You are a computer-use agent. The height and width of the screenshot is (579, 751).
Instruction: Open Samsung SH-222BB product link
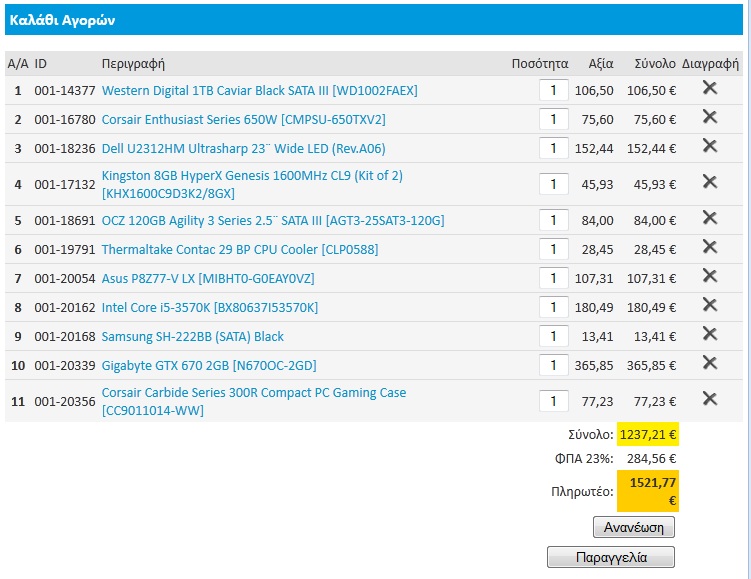coord(193,337)
